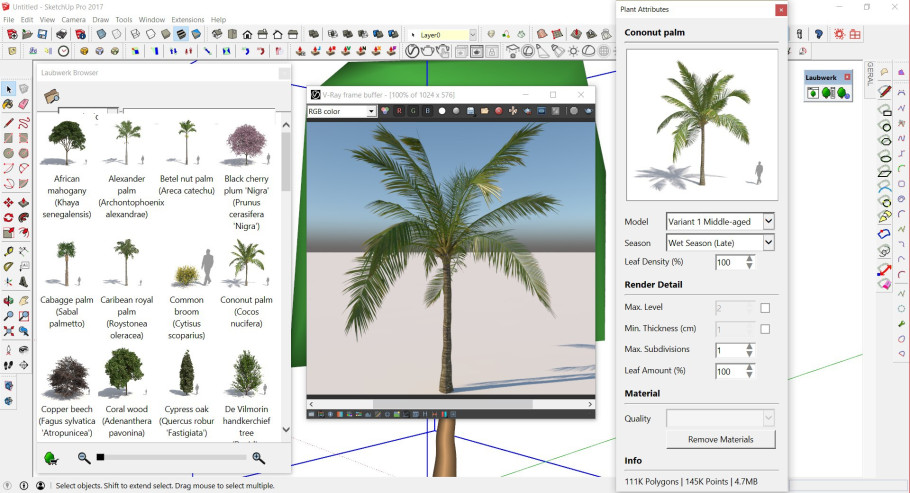Switch to RGB channels icon in frame buffer

click(x=385, y=111)
